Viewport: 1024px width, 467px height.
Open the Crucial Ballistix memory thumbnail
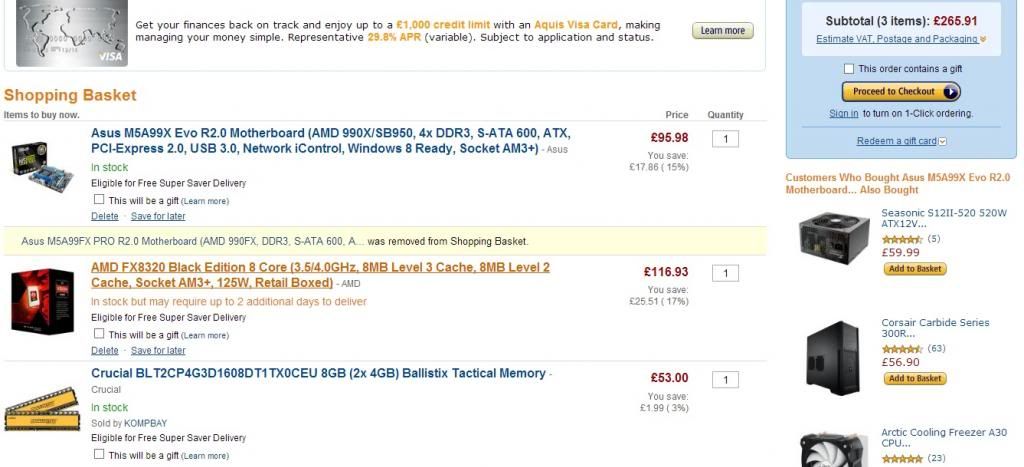point(42,410)
